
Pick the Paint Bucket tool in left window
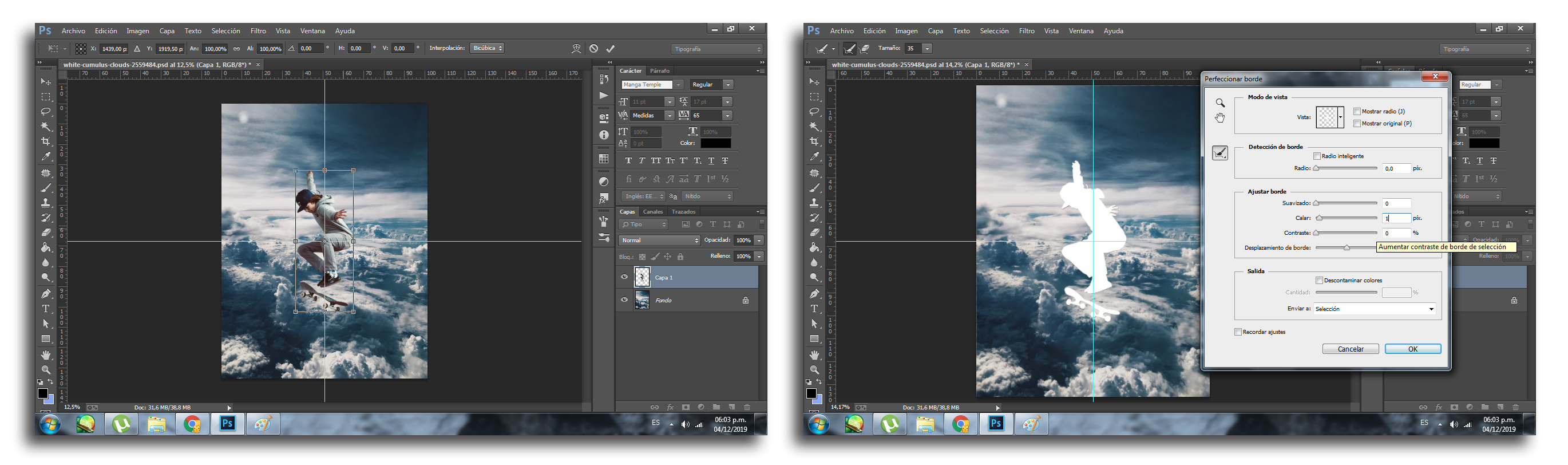(46, 247)
